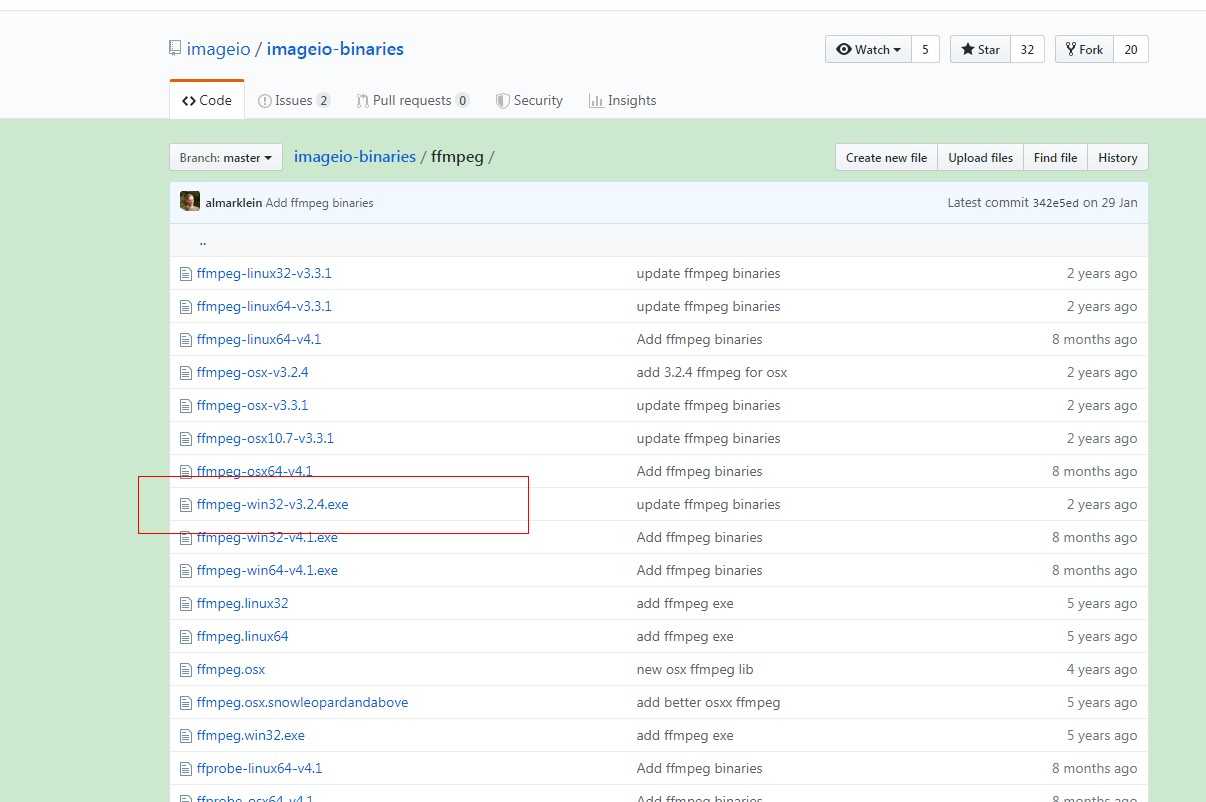Screen dimensions: 1206x802
Task: Open file ffmpeg-win32-v3.2.4.exe
Action: click(x=272, y=504)
